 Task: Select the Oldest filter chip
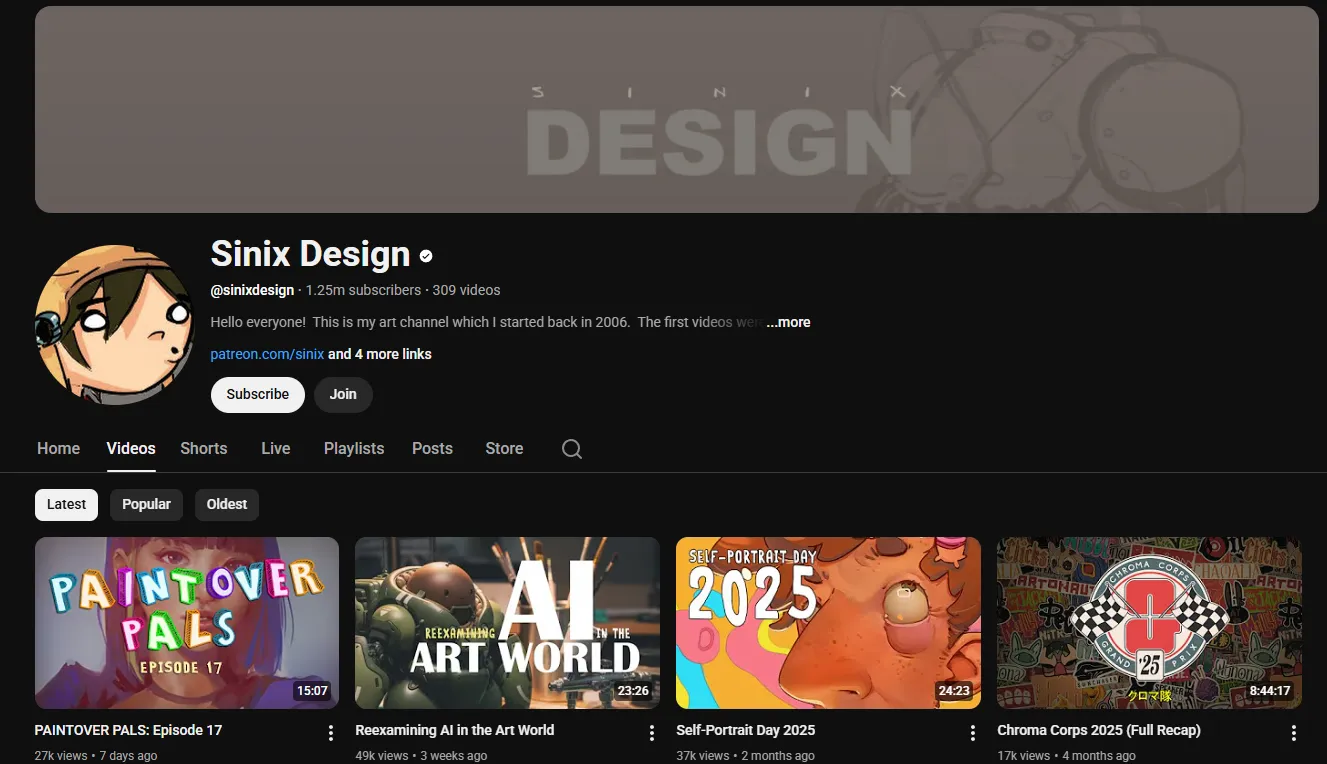pyautogui.click(x=226, y=504)
